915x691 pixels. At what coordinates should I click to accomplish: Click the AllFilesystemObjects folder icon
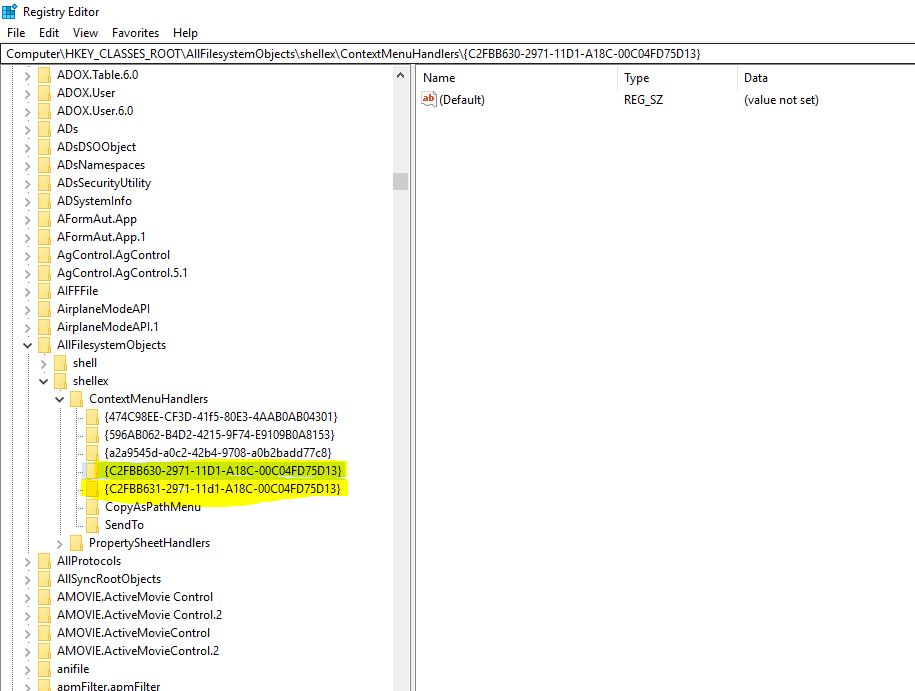[44, 345]
